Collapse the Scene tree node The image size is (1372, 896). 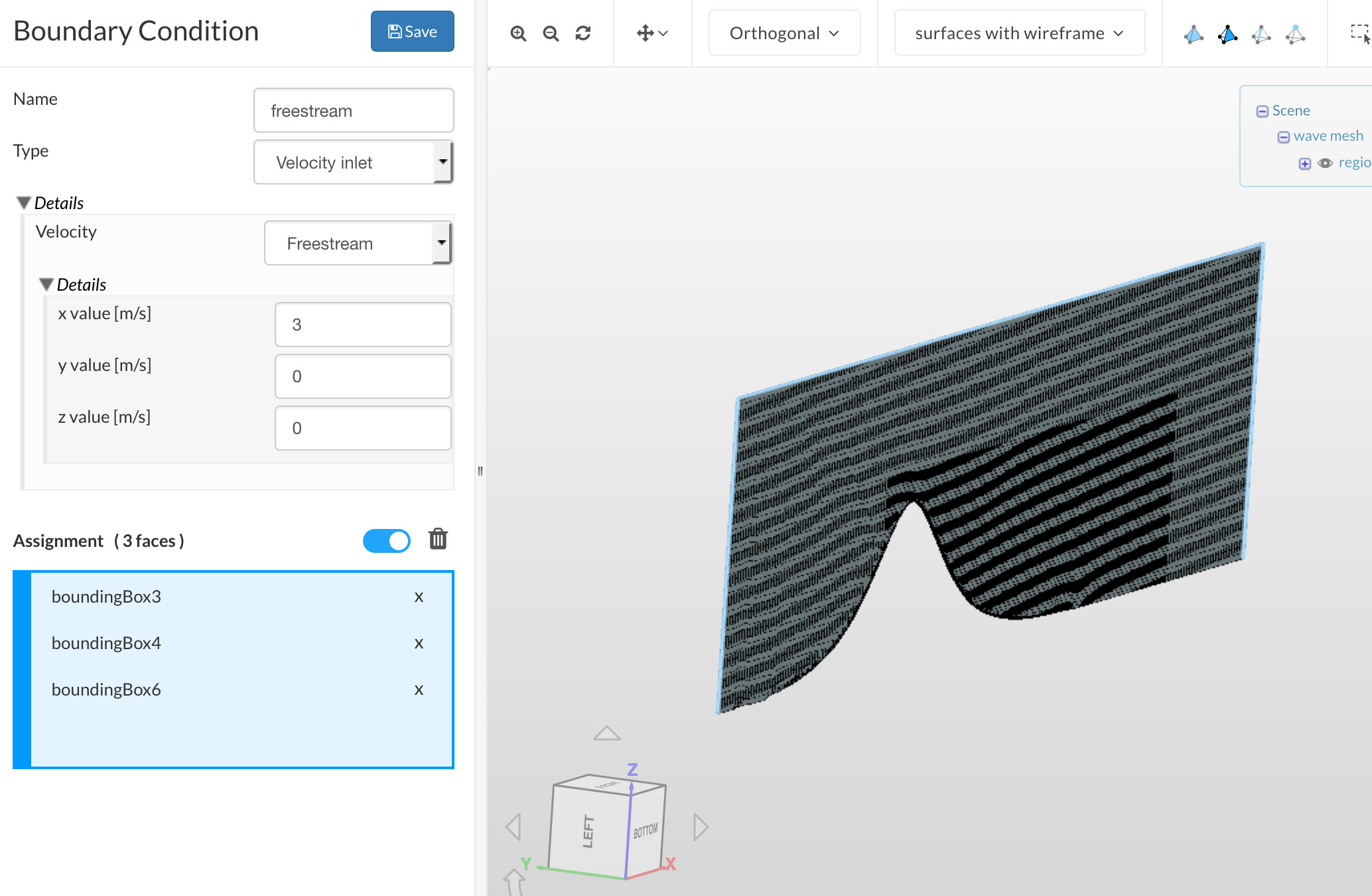(1263, 112)
